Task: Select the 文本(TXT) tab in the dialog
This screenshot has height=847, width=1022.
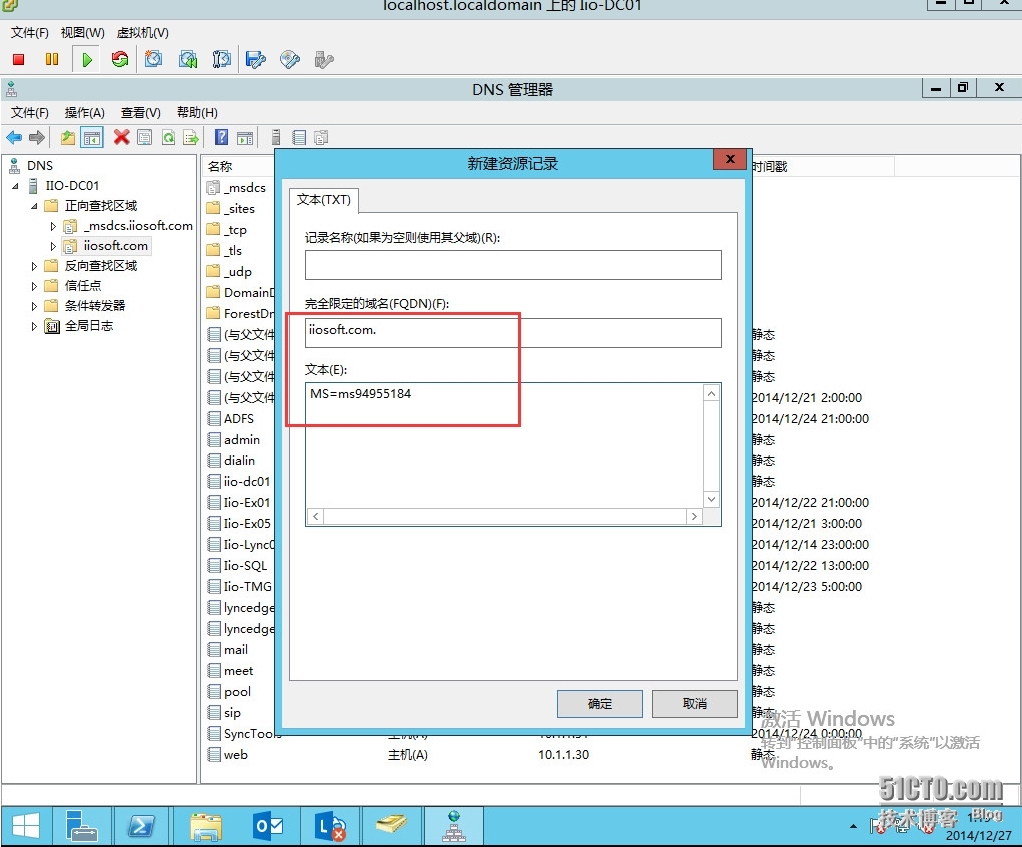Action: tap(324, 200)
